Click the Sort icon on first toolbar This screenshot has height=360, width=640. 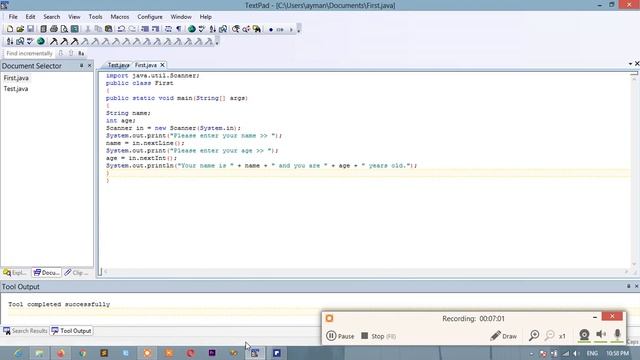click(213, 29)
